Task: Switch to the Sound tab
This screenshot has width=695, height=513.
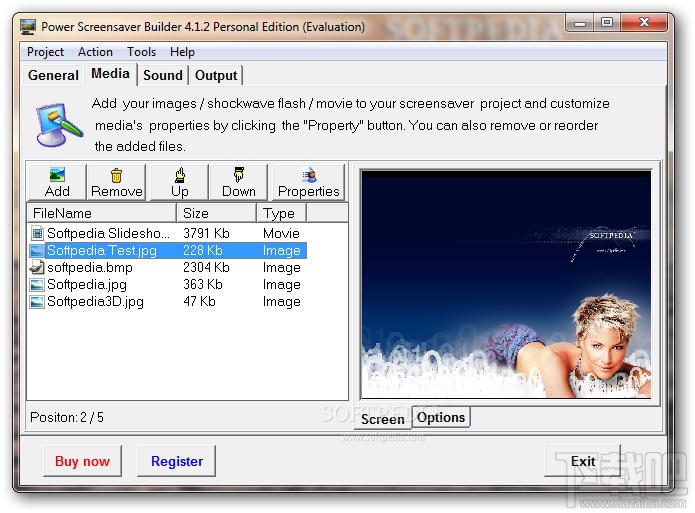Action: tap(163, 75)
